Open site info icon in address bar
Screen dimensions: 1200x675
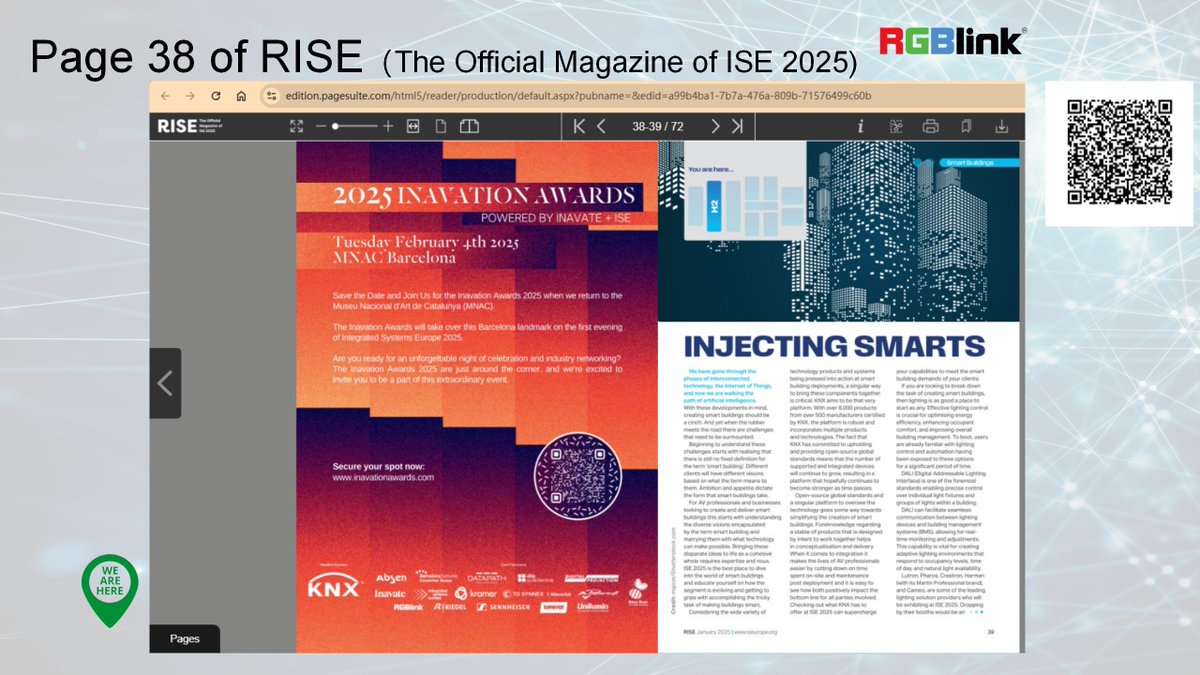pyautogui.click(x=270, y=96)
